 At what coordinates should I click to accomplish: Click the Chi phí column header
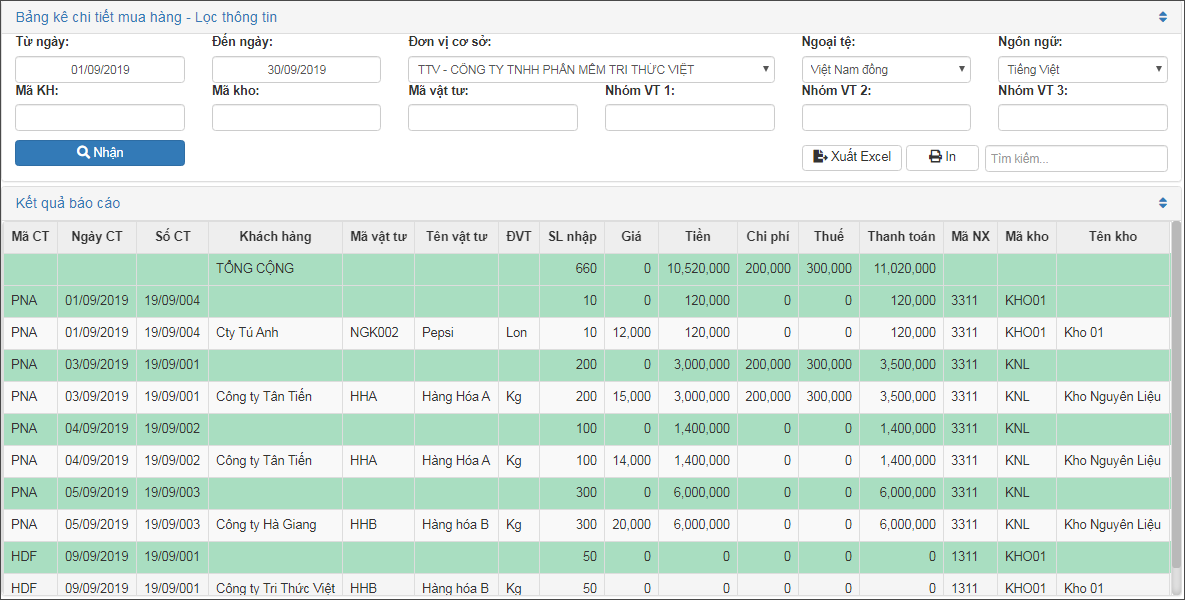pos(768,237)
